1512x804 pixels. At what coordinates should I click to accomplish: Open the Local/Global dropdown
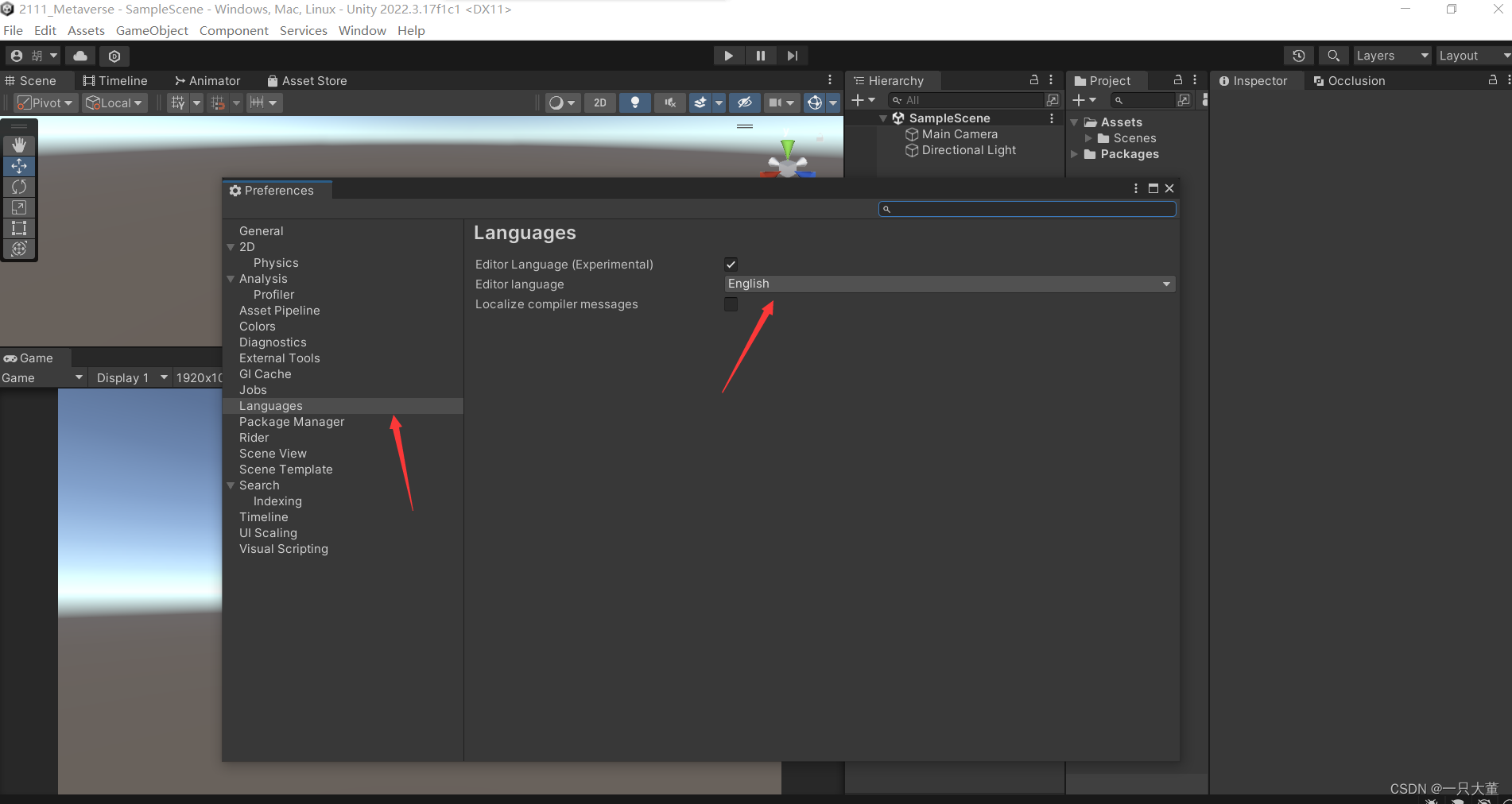pos(114,102)
